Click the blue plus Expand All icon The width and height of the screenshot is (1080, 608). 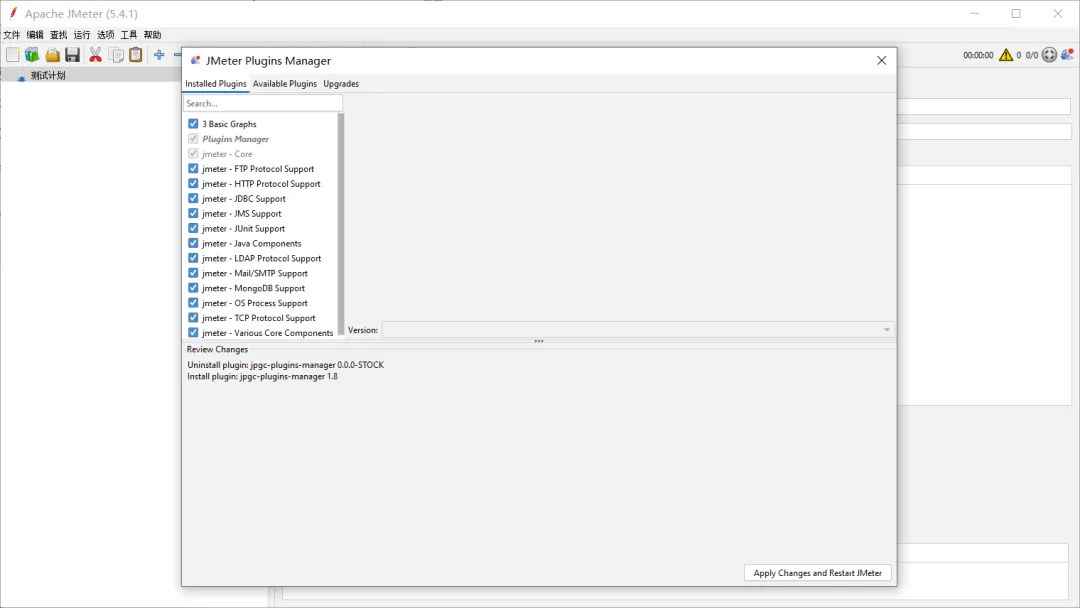(159, 55)
